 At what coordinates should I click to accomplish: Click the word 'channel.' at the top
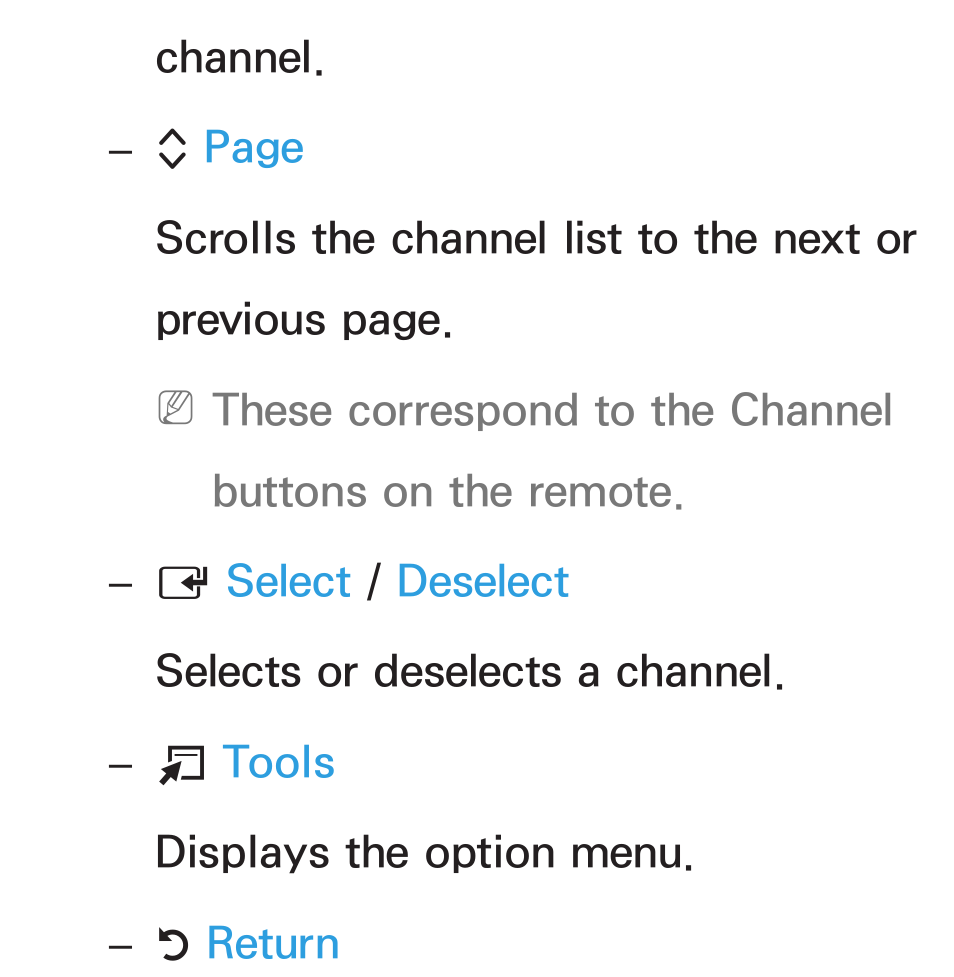click(240, 58)
